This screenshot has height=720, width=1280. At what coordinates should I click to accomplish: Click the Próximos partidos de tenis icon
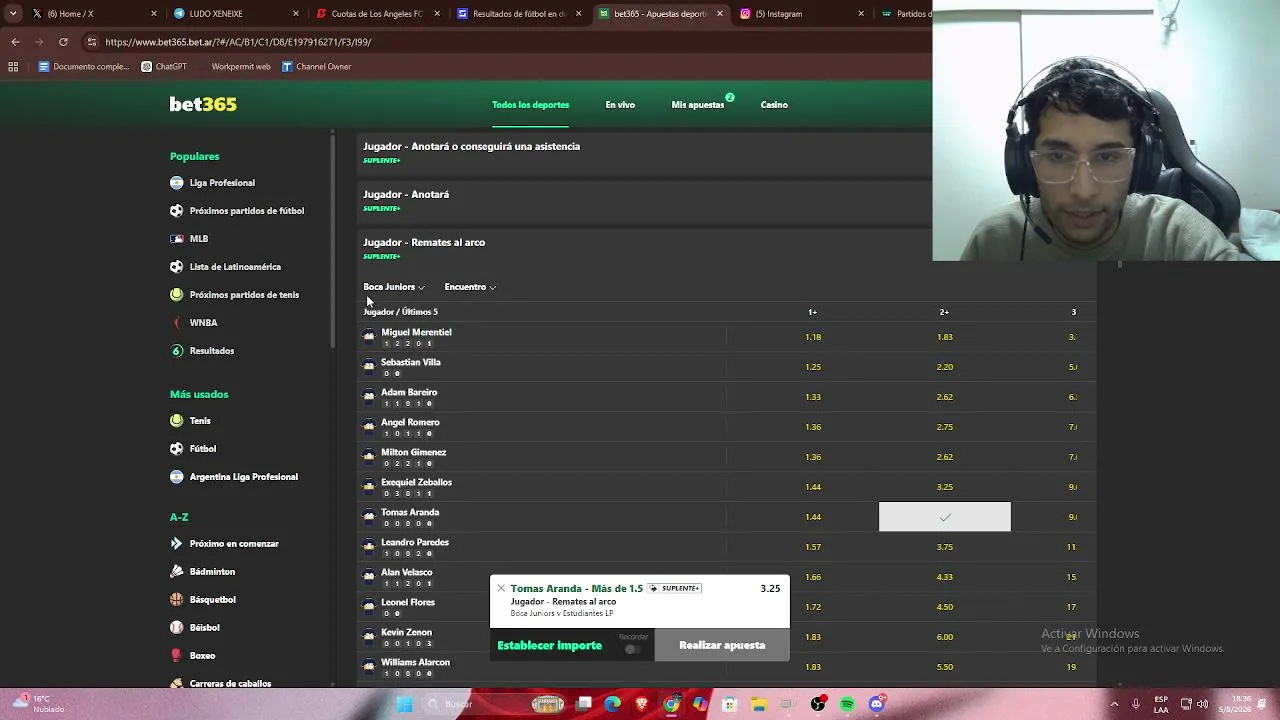tap(177, 295)
